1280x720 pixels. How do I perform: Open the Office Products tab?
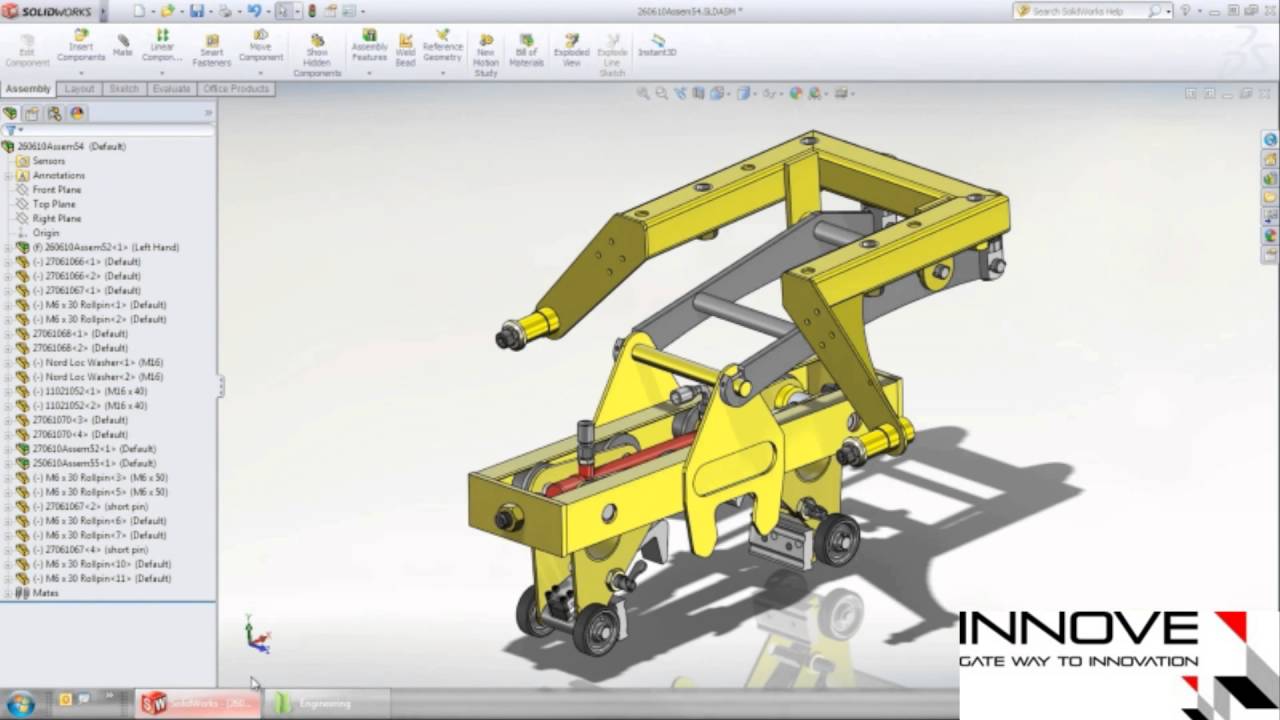[236, 89]
